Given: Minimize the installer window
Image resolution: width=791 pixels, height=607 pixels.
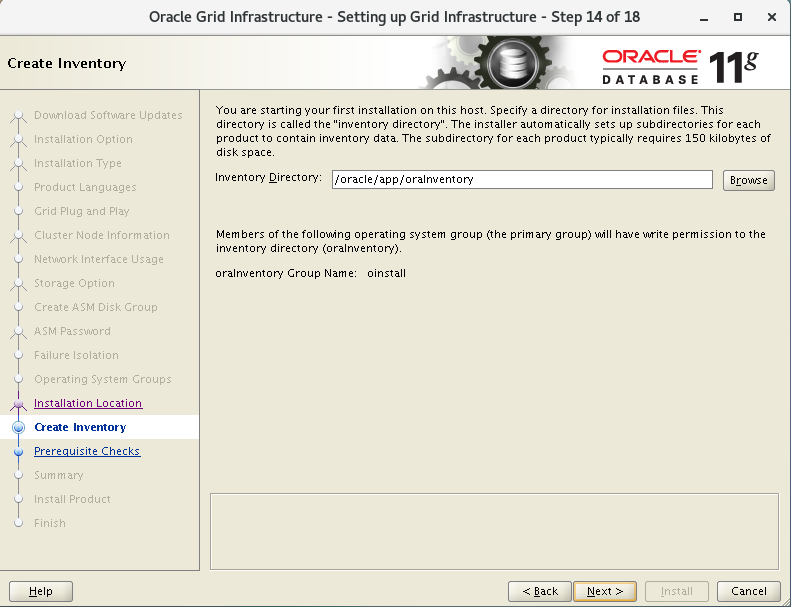Looking at the screenshot, I should pos(704,18).
